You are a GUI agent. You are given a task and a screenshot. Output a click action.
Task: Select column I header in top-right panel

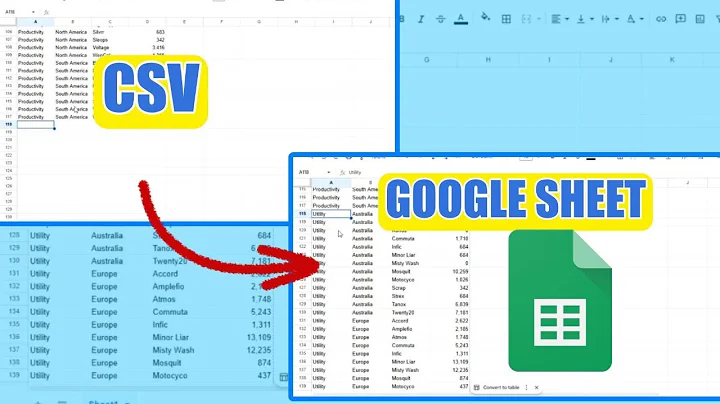pos(549,60)
